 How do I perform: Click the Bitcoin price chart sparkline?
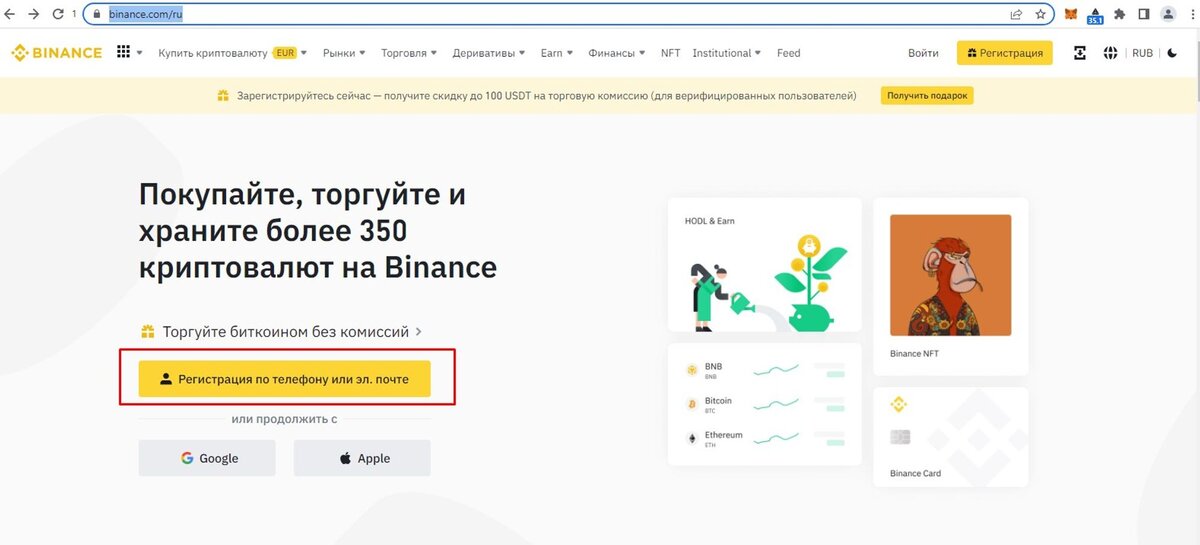775,404
